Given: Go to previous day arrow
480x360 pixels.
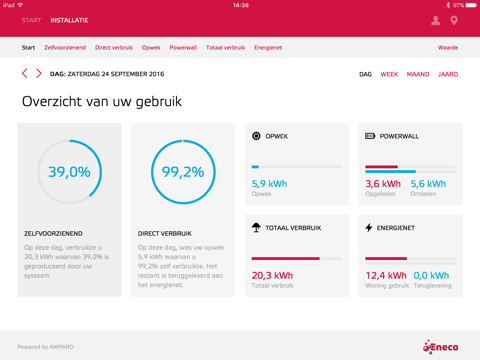Looking at the screenshot, I should pos(25,73).
